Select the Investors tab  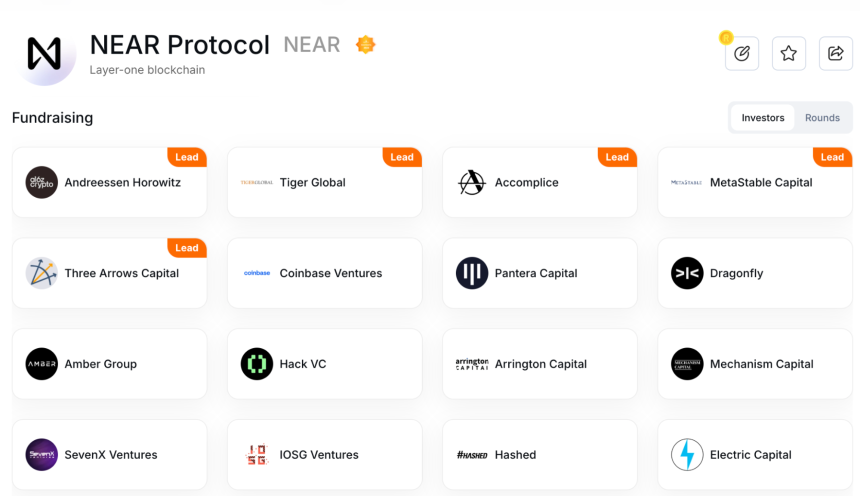(762, 117)
